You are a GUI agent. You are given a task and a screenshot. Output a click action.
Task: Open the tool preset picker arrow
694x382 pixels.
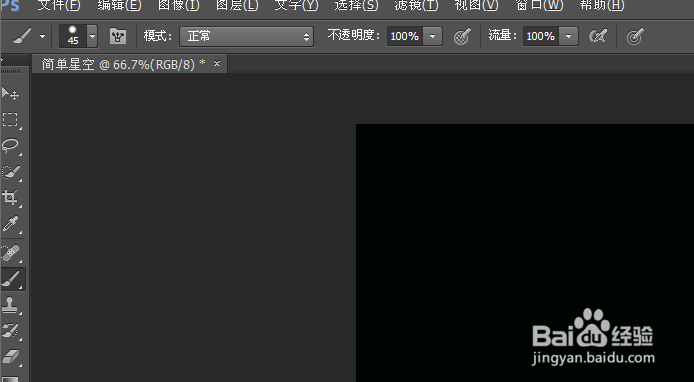click(42, 36)
